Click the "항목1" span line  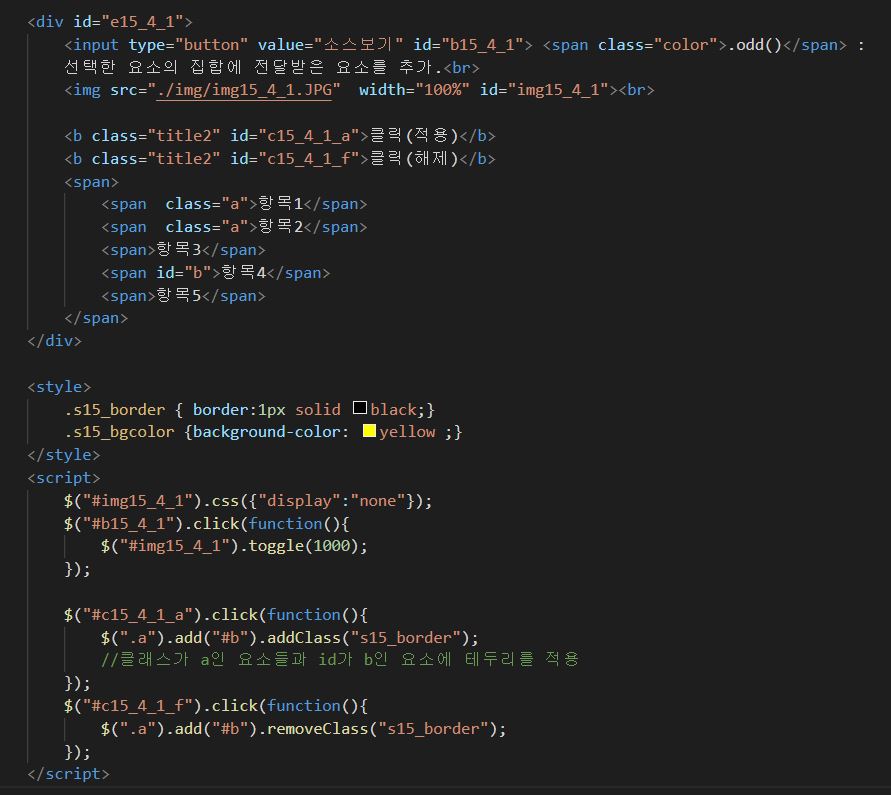pyautogui.click(x=234, y=203)
